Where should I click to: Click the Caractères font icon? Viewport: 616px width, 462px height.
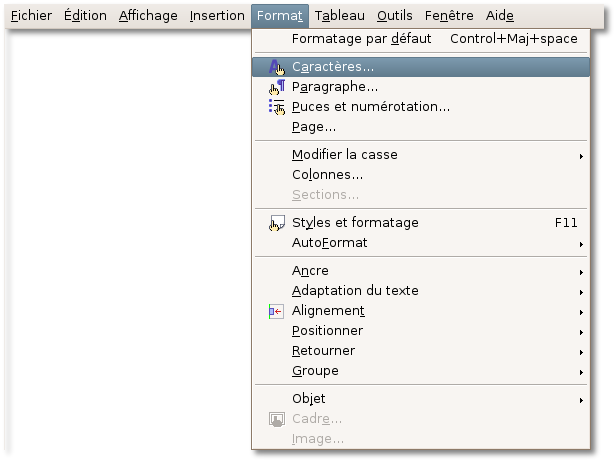[277, 67]
